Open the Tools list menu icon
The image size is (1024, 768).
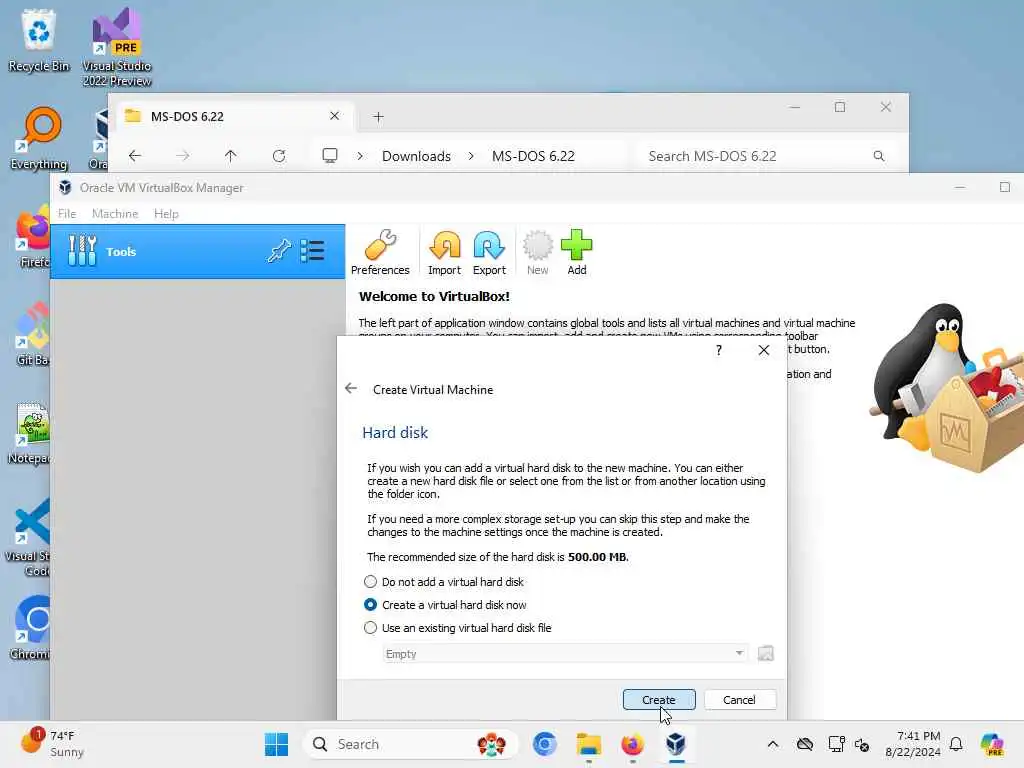coord(312,251)
